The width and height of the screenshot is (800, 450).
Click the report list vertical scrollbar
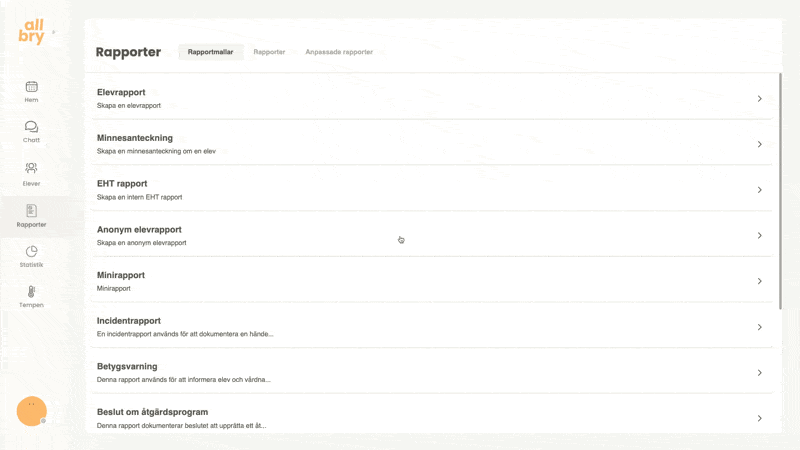780,180
